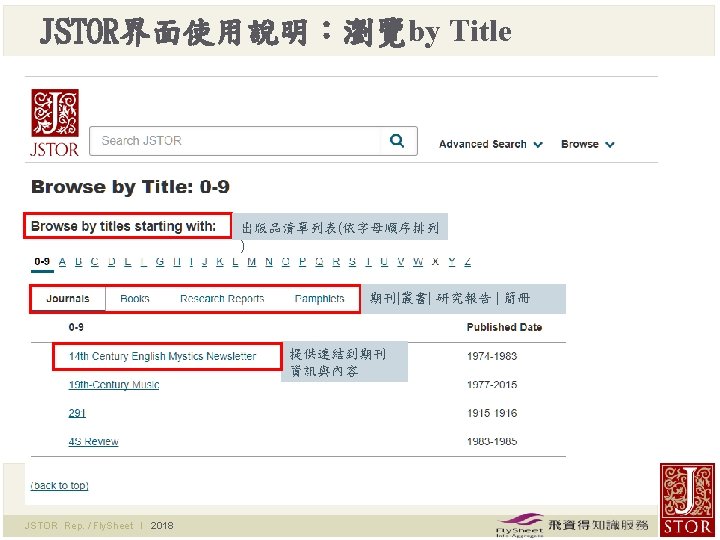Screen dimensions: 720x540
Task: Browse titles starting with O
Action: (x=286, y=262)
